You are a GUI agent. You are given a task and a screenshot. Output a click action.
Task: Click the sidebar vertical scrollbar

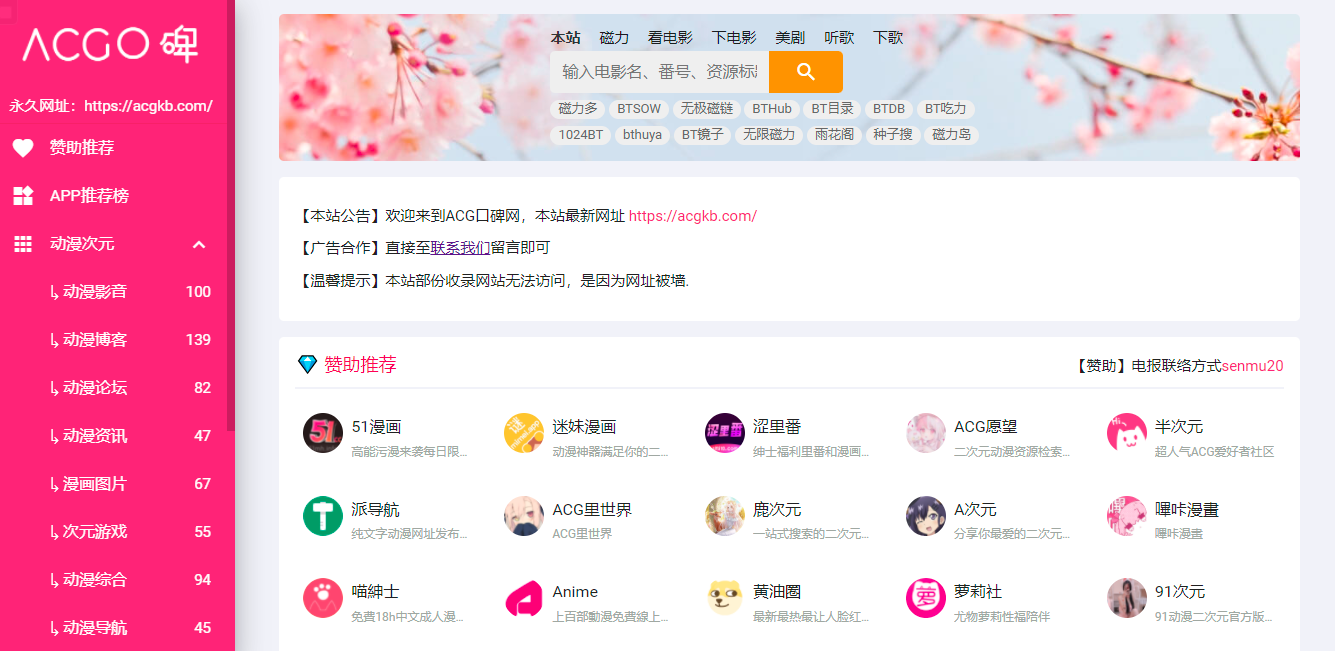click(x=231, y=215)
